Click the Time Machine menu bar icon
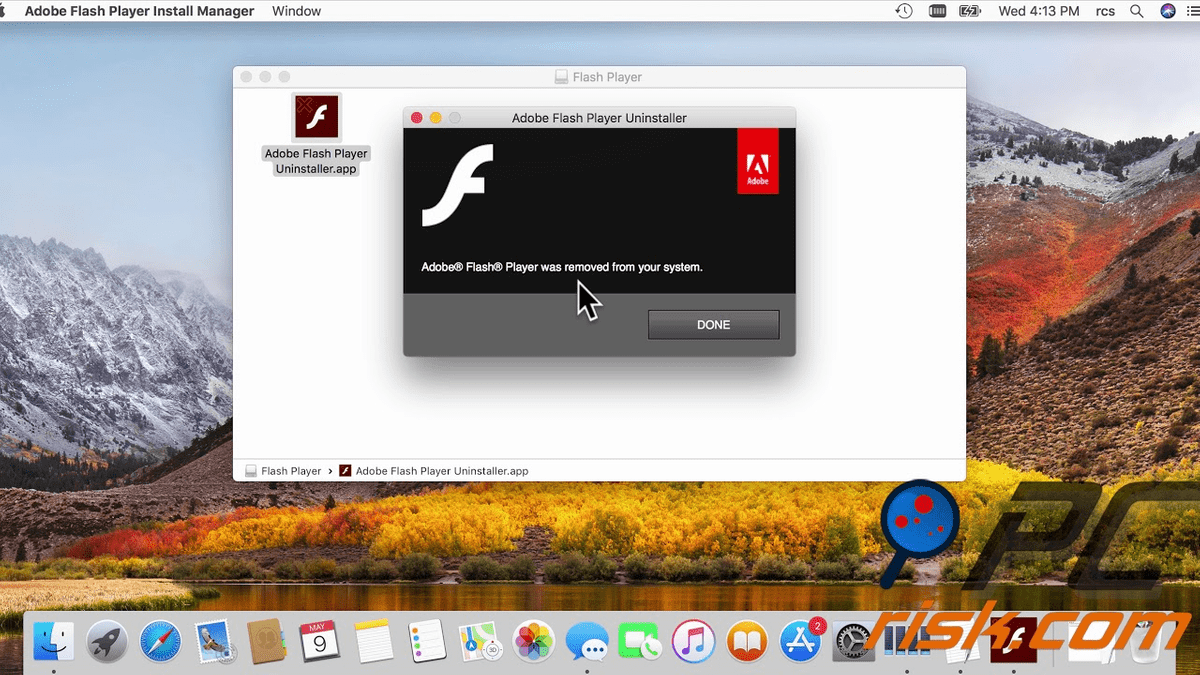 pos(903,11)
